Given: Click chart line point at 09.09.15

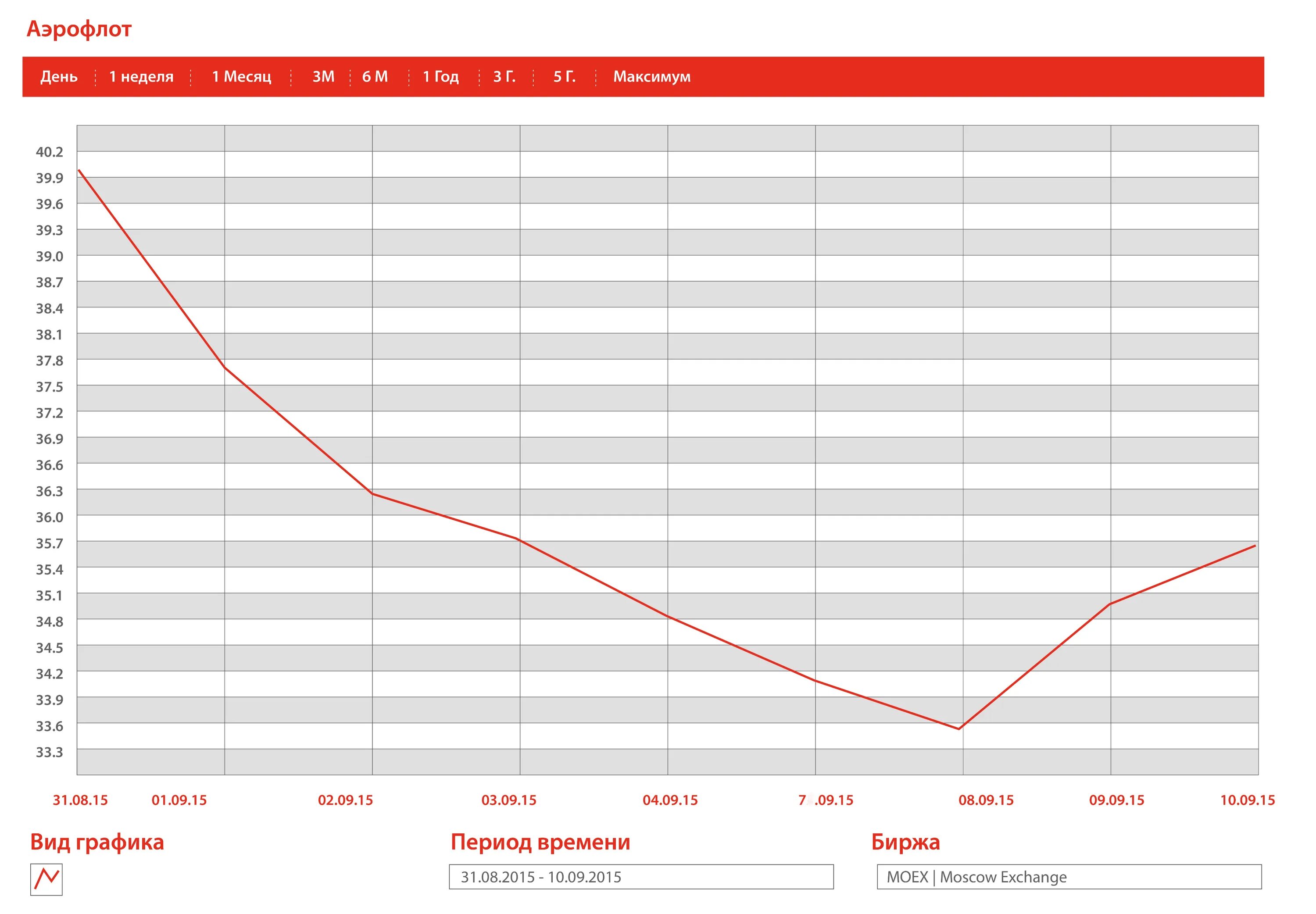Looking at the screenshot, I should [1110, 604].
